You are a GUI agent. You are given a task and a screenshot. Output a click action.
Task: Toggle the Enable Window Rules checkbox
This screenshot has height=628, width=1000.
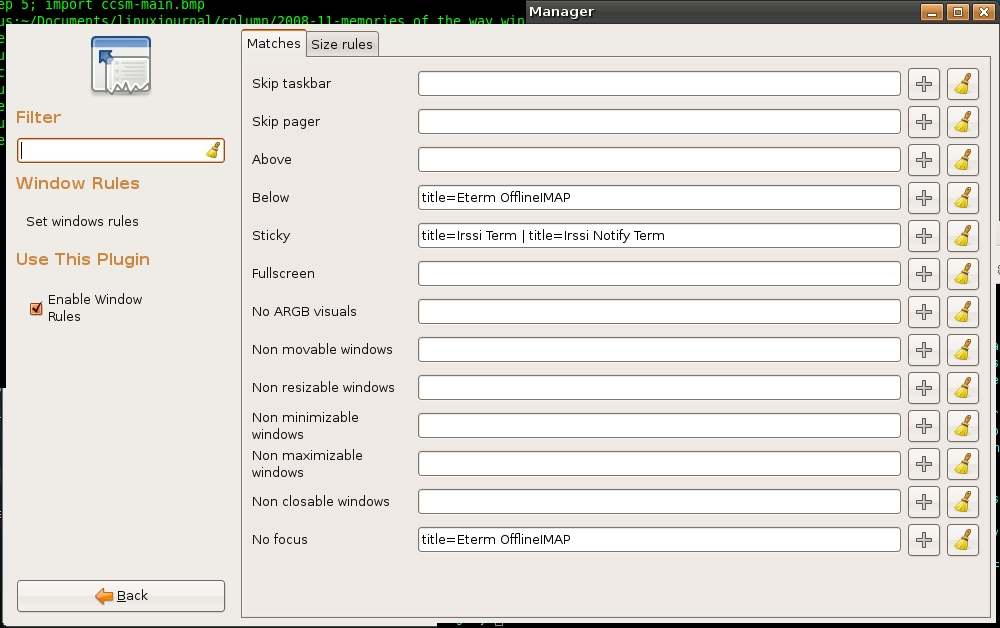pyautogui.click(x=36, y=308)
